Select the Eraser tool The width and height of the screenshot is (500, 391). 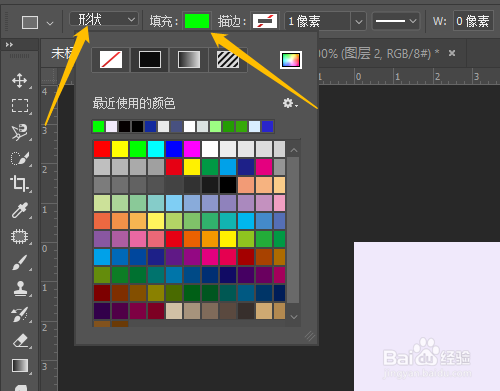[20, 341]
